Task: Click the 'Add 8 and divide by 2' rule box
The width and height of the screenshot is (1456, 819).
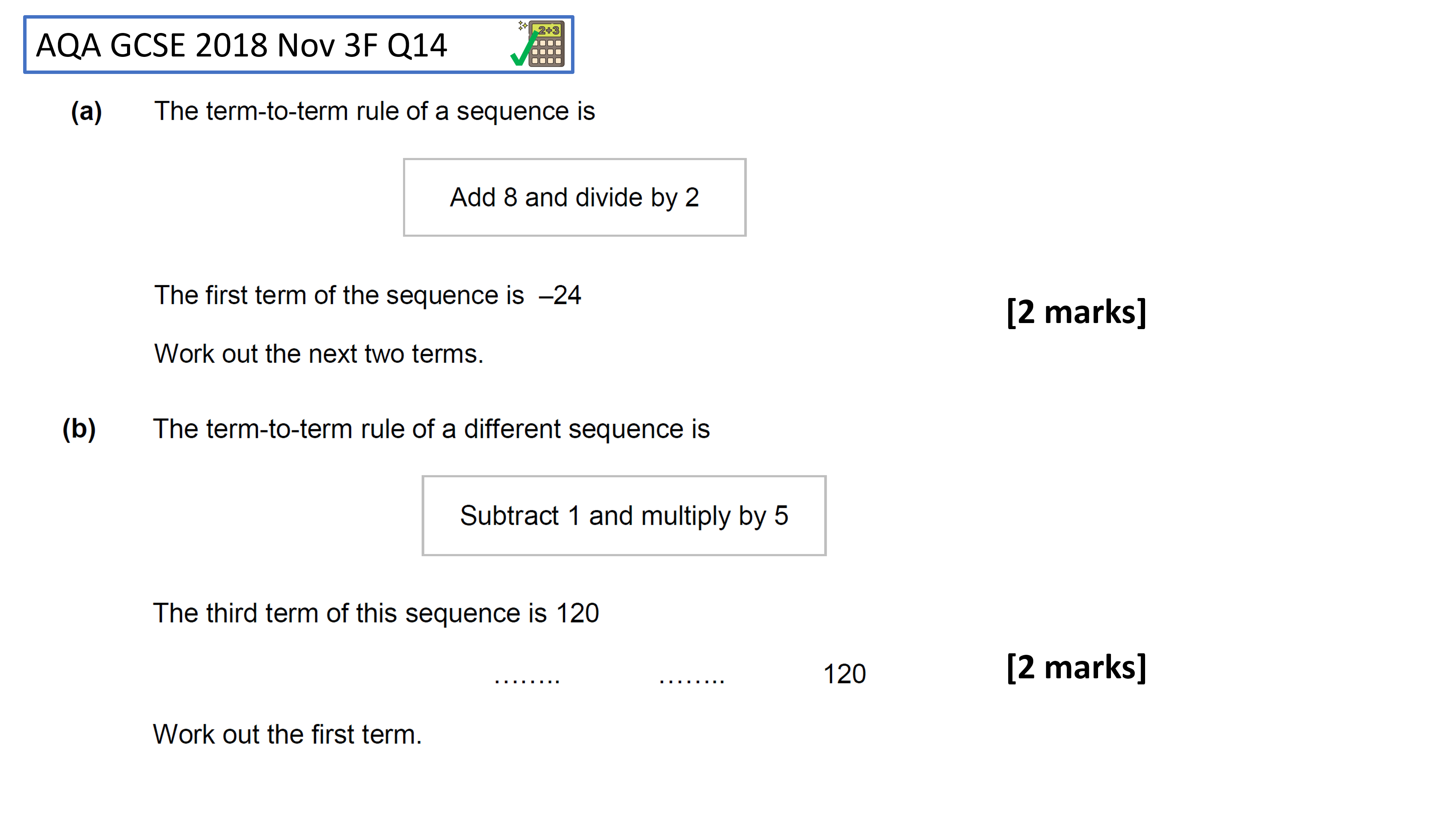Action: point(574,197)
